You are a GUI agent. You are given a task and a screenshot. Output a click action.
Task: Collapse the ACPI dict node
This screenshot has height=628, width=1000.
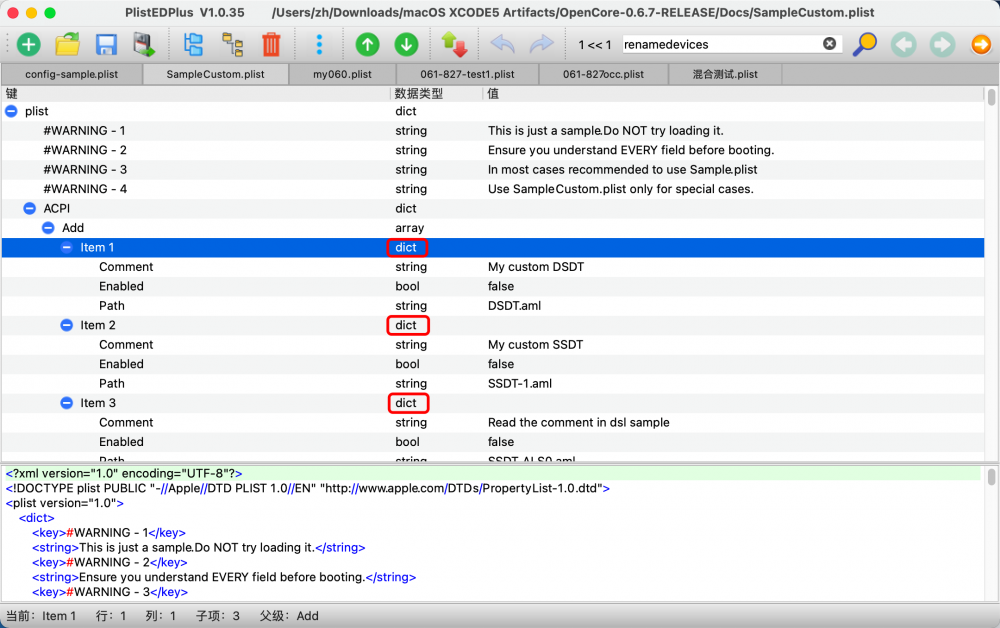(29, 208)
